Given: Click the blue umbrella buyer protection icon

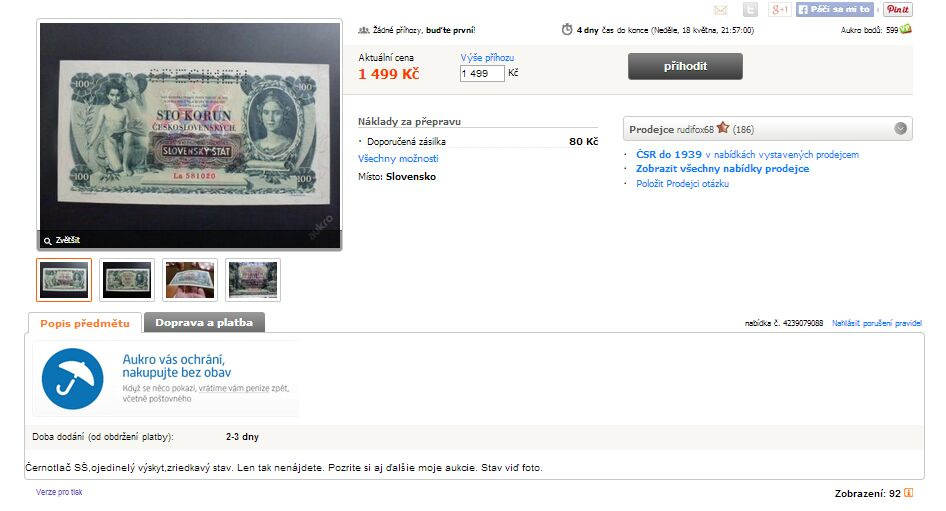Looking at the screenshot, I should 72,379.
